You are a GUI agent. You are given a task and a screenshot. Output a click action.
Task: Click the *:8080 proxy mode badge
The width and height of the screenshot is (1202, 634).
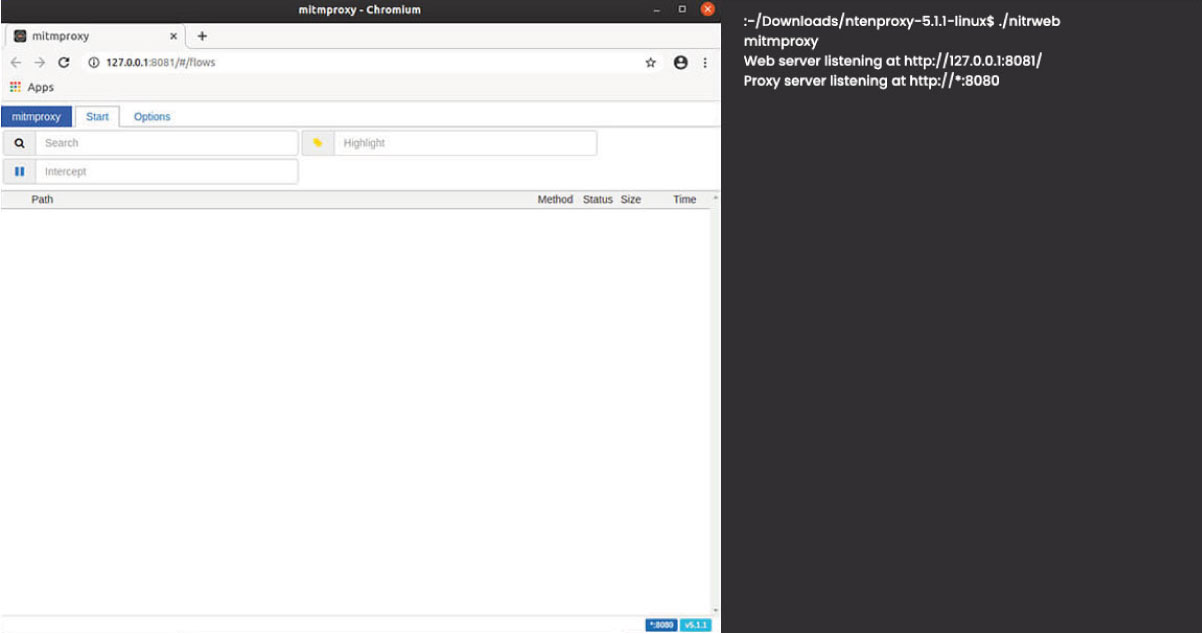[x=661, y=624]
